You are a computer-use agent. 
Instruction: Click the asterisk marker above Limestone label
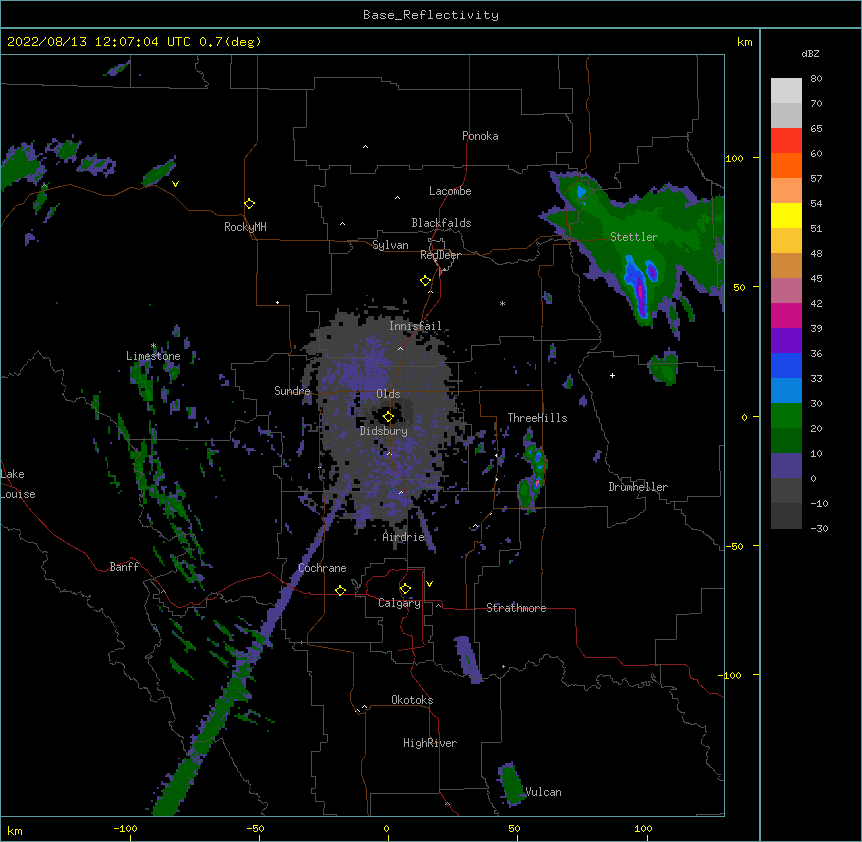pos(154,346)
